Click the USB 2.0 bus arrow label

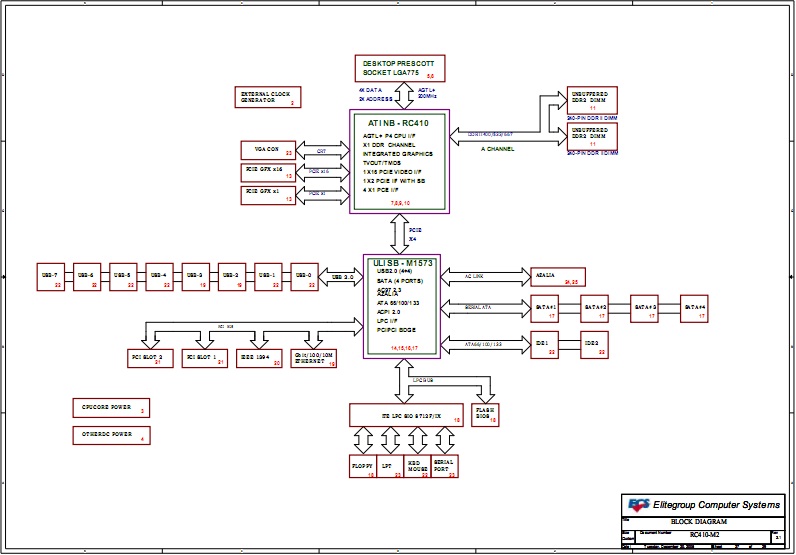pyautogui.click(x=343, y=277)
